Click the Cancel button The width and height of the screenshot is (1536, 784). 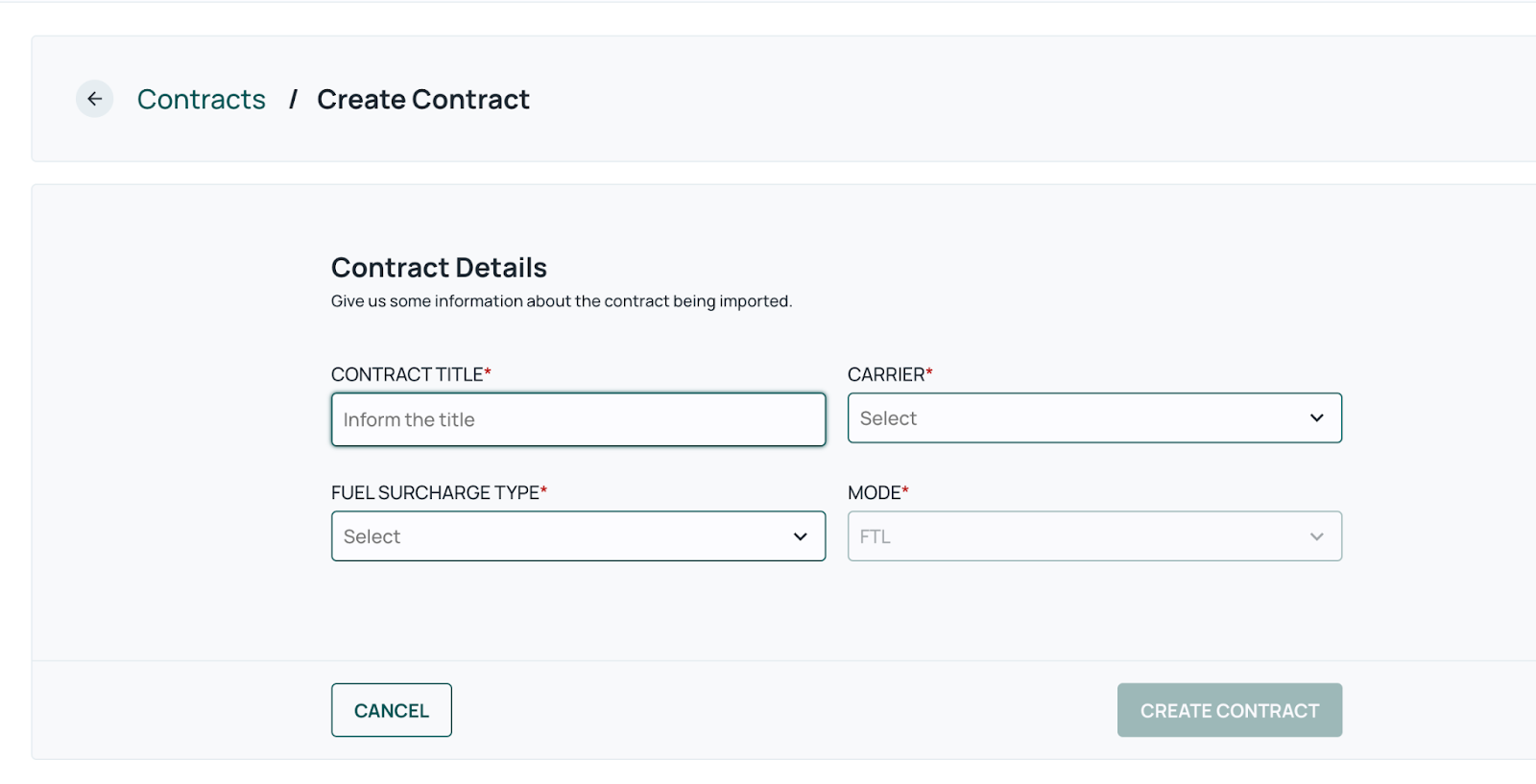click(391, 710)
